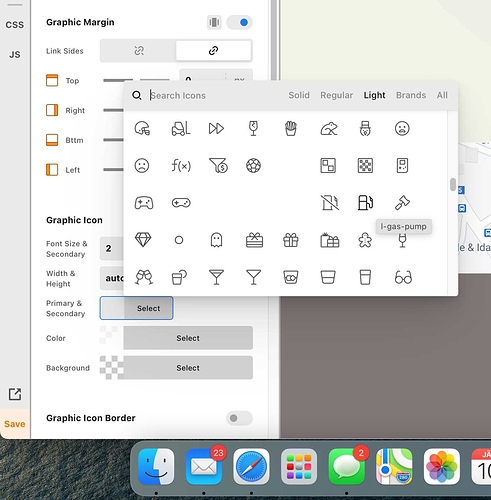Select the linked sides option
Viewport: 491px width, 500px height.
tap(213, 51)
